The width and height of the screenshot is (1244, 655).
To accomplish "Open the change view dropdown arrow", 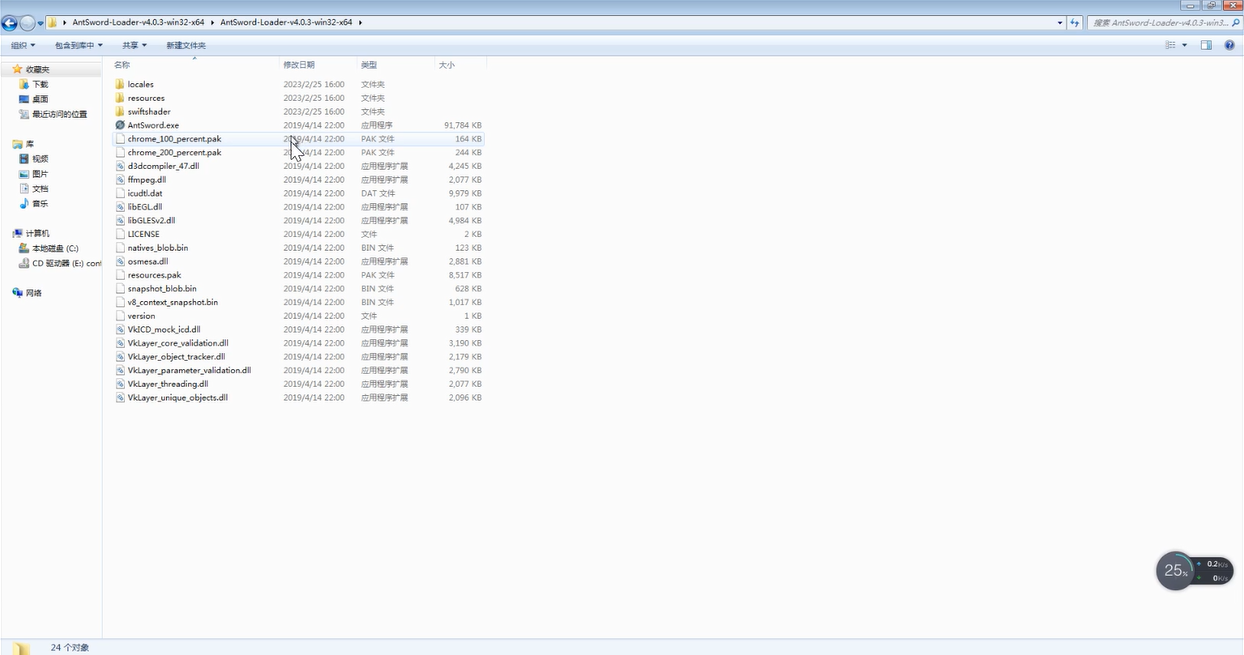I will click(1185, 45).
